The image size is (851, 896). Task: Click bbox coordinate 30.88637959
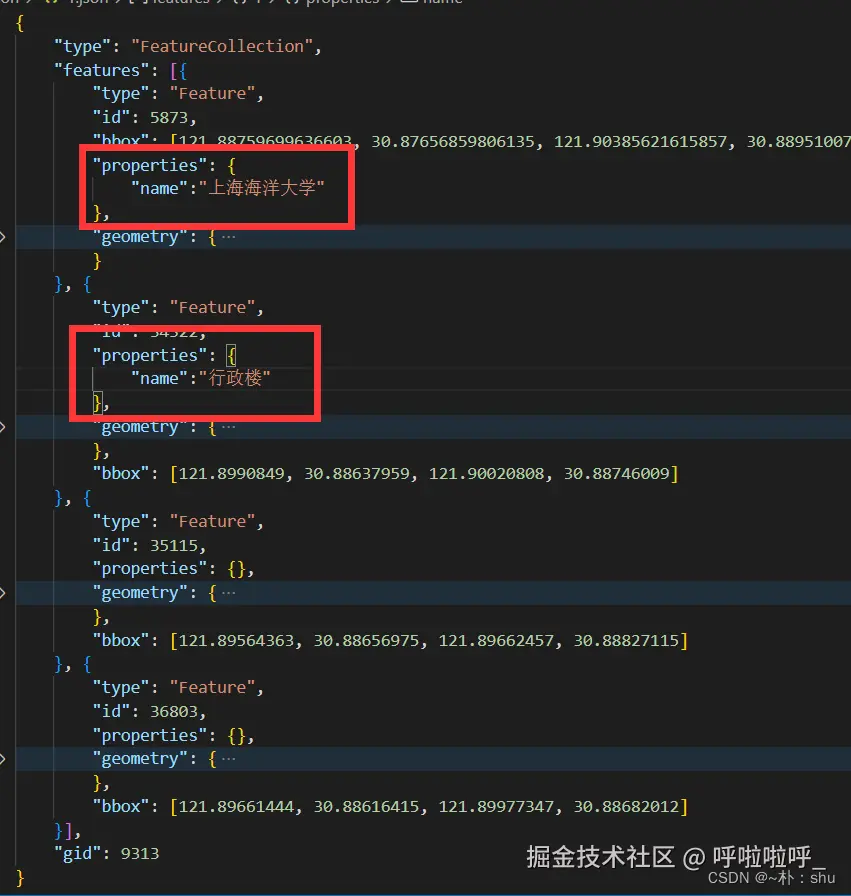click(357, 474)
